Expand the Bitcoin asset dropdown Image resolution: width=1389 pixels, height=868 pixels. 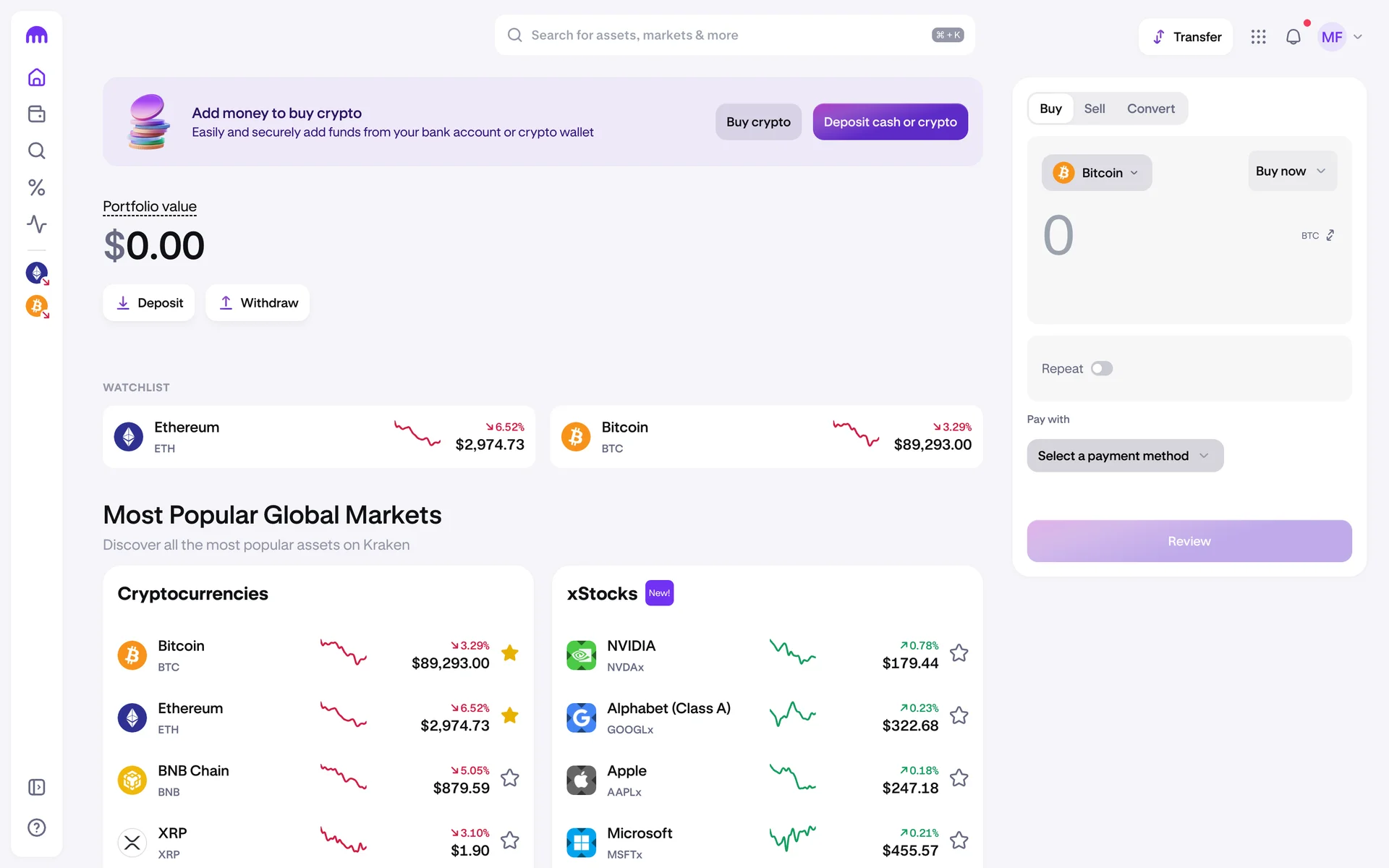[1096, 173]
